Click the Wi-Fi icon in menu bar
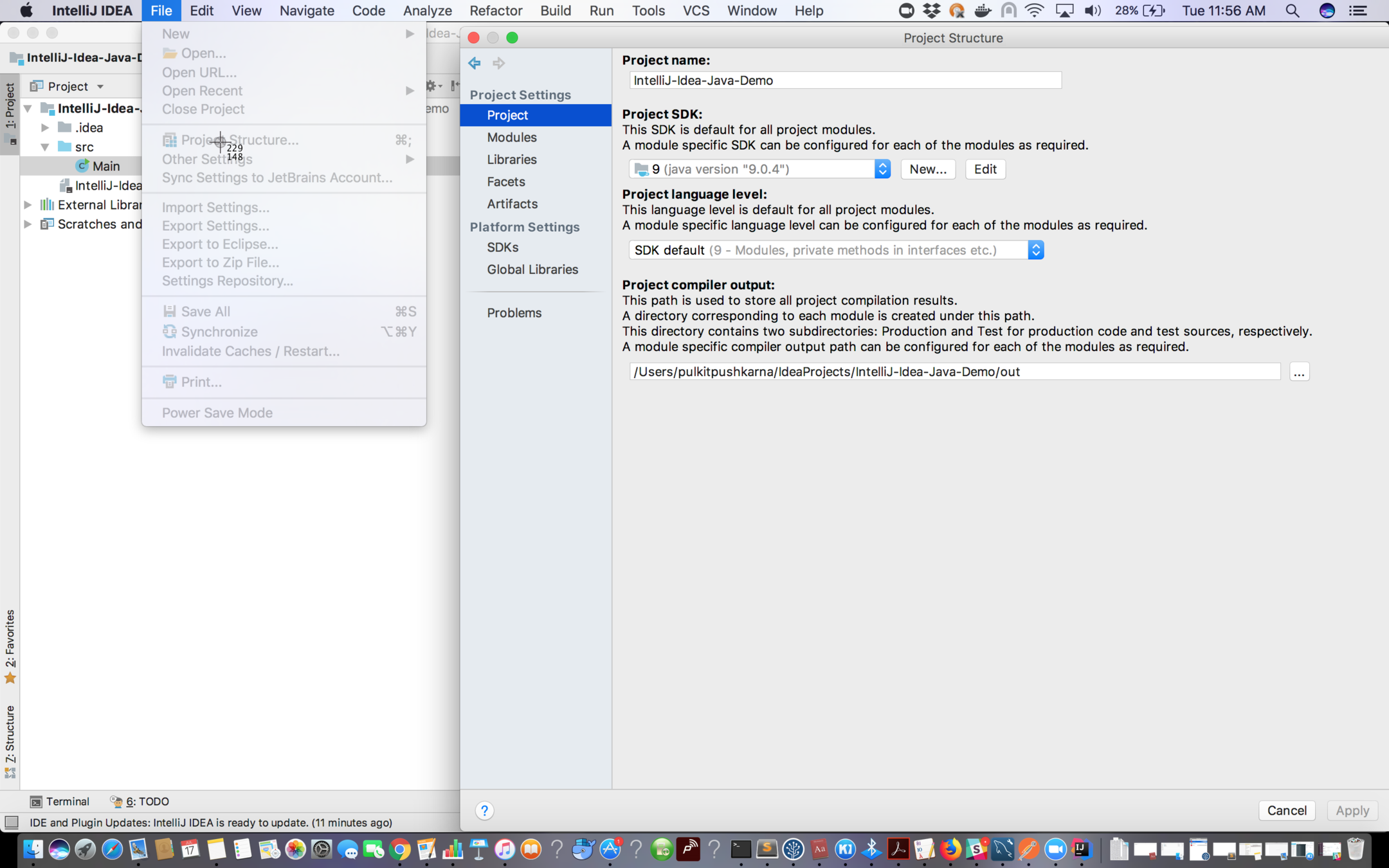 1034,10
